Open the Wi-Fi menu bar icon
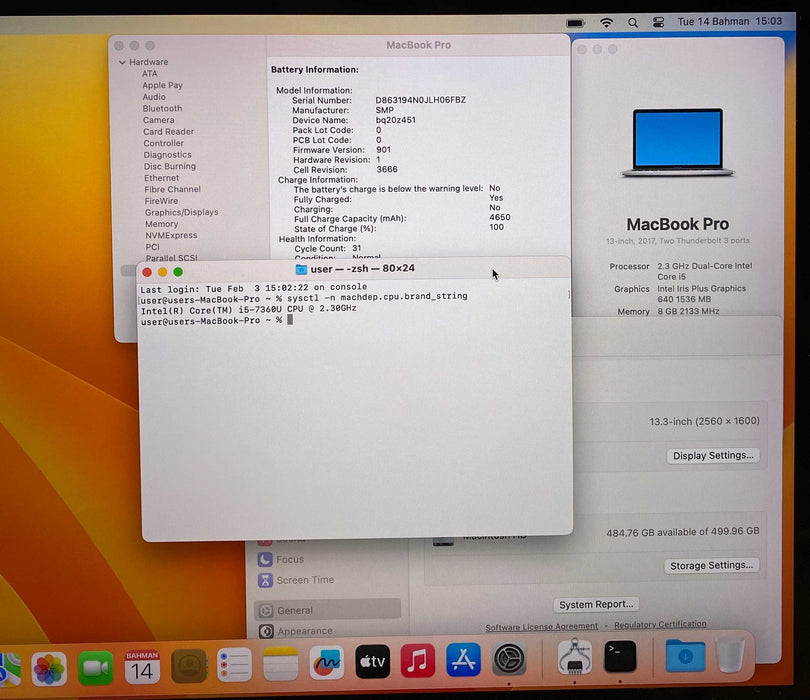This screenshot has height=700, width=810. (606, 23)
